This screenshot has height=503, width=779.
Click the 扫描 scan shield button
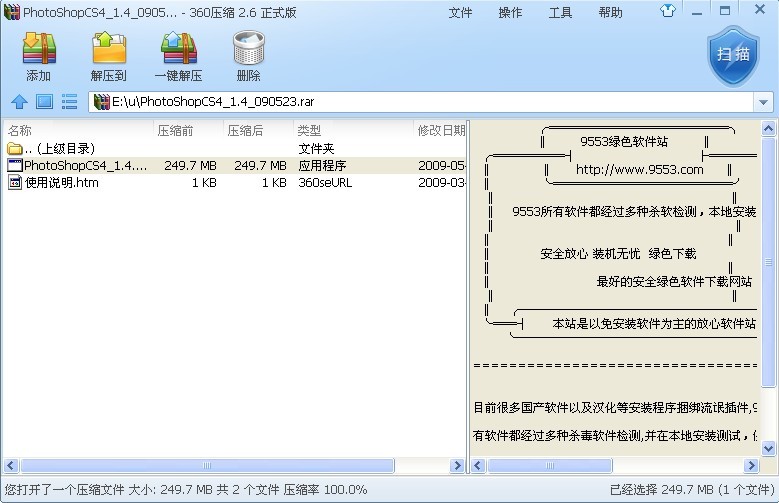coord(733,56)
